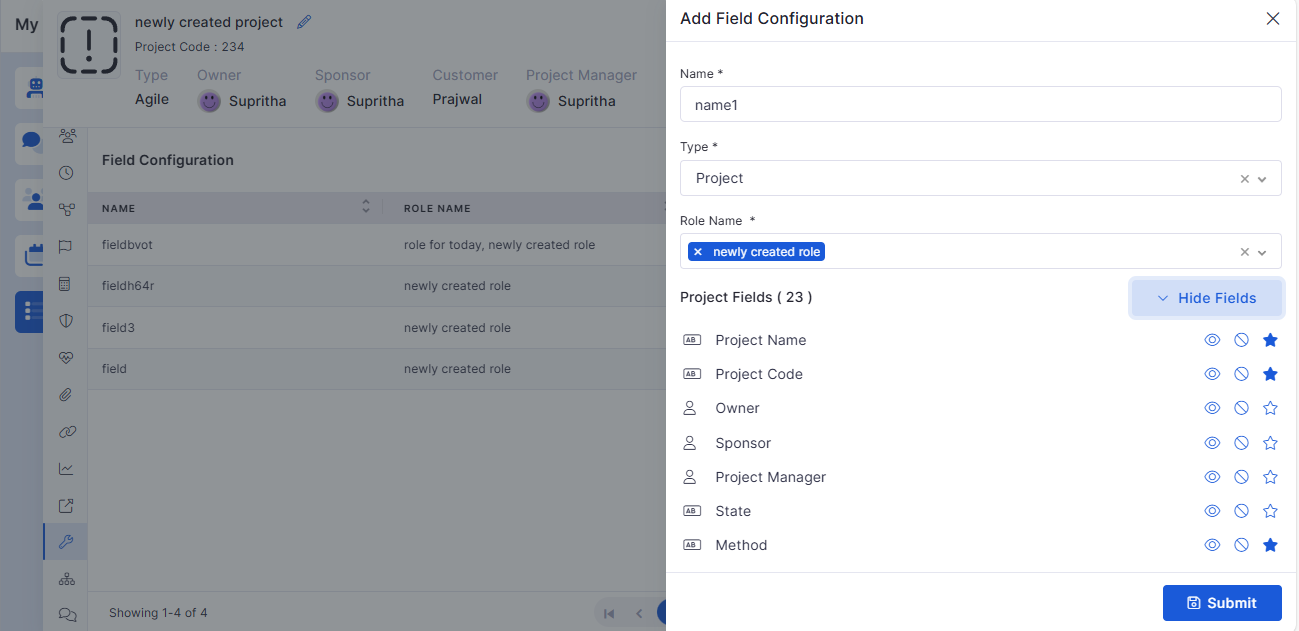Click the disable icon for the State field
This screenshot has width=1299, height=631.
tap(1241, 511)
